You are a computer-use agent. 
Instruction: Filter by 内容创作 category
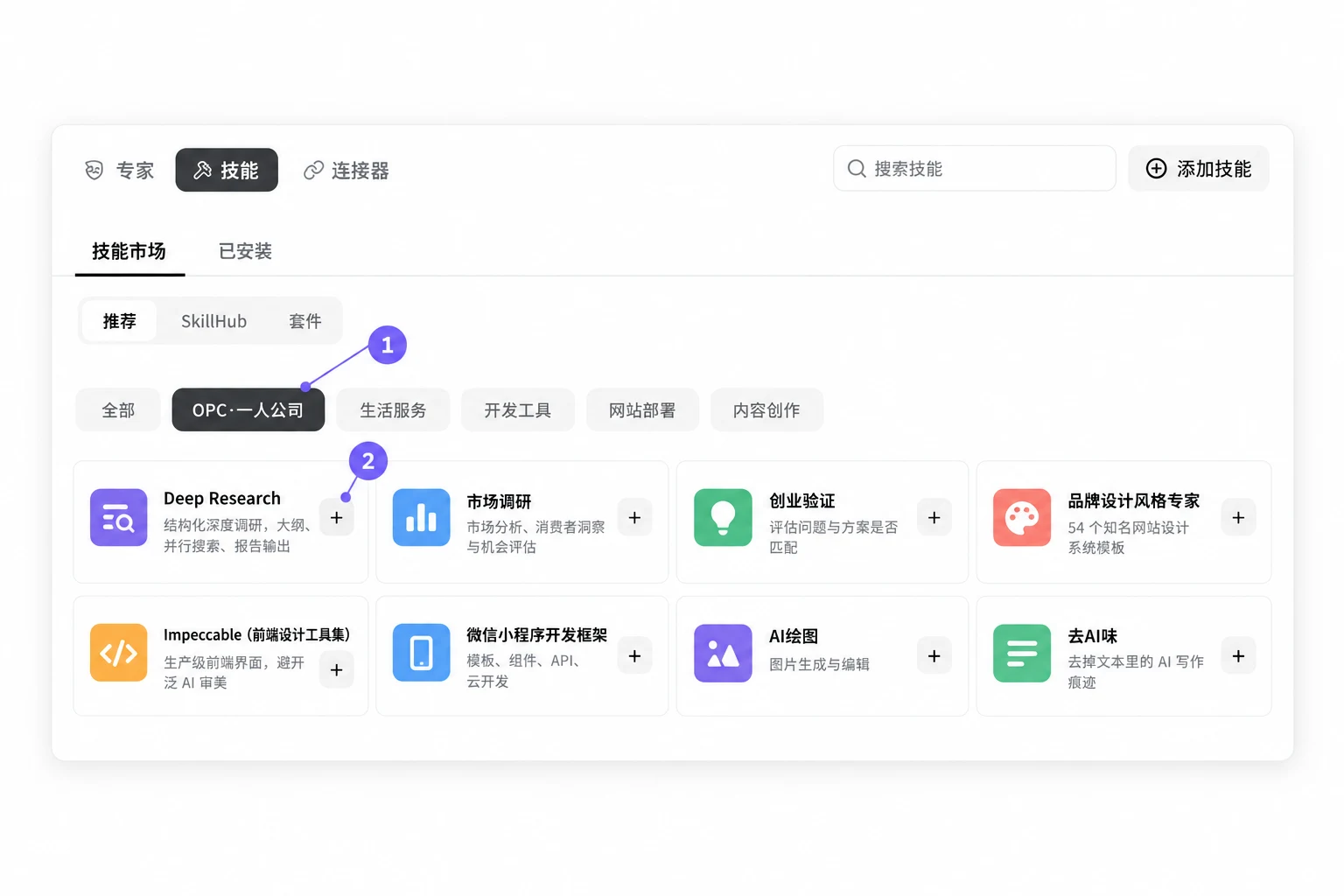coord(766,409)
